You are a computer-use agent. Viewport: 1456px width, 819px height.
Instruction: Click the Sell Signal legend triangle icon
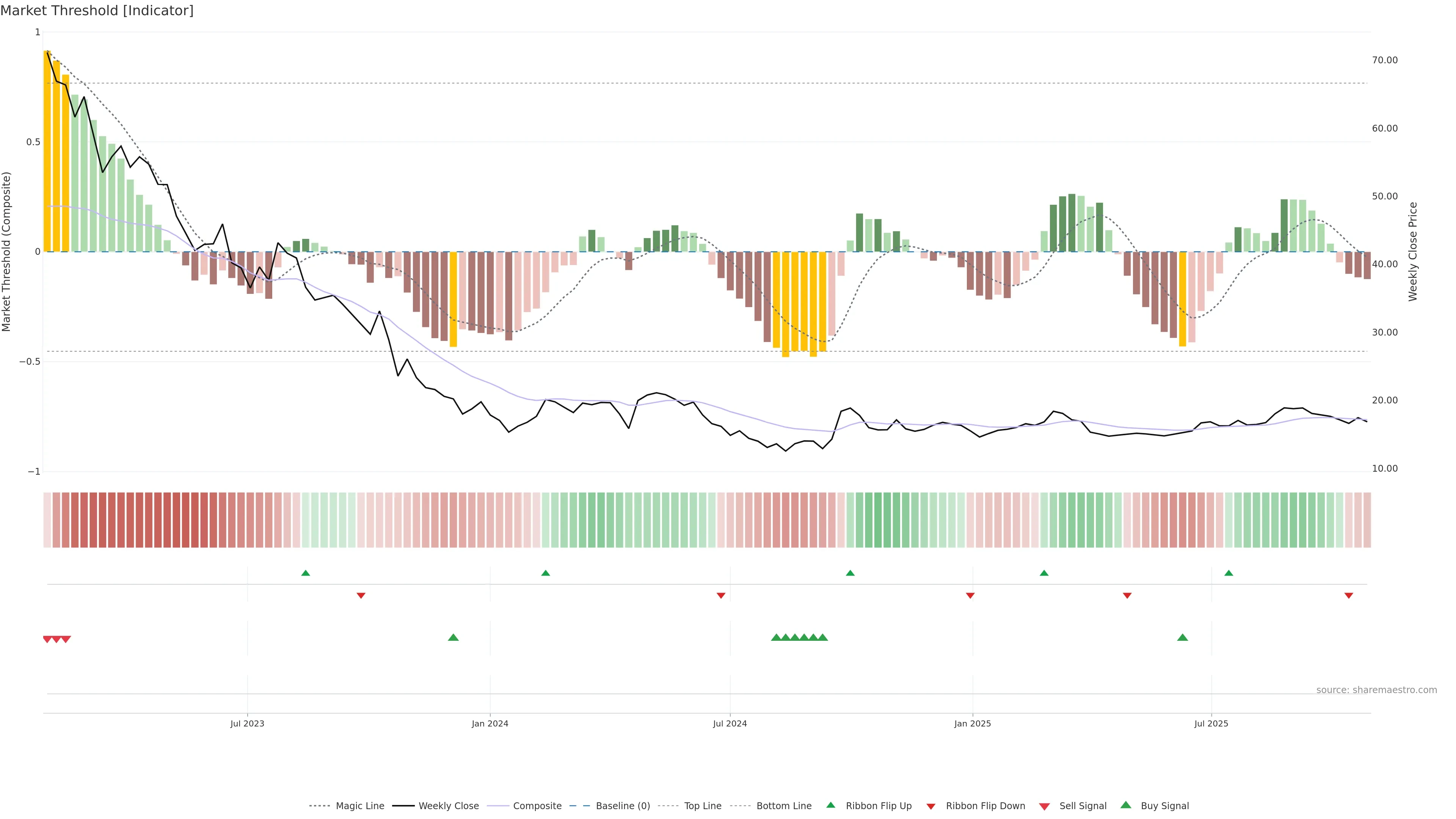pos(1044,806)
